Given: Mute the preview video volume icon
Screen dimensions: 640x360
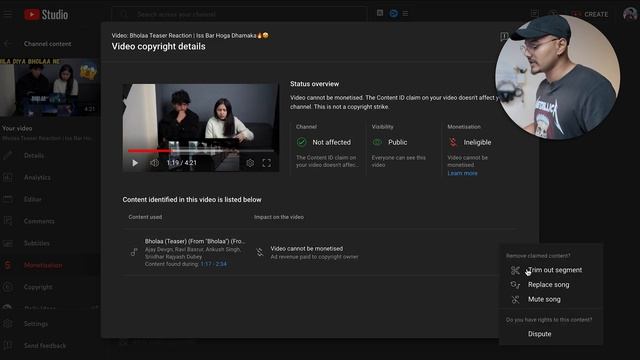Looking at the screenshot, I should coord(154,163).
